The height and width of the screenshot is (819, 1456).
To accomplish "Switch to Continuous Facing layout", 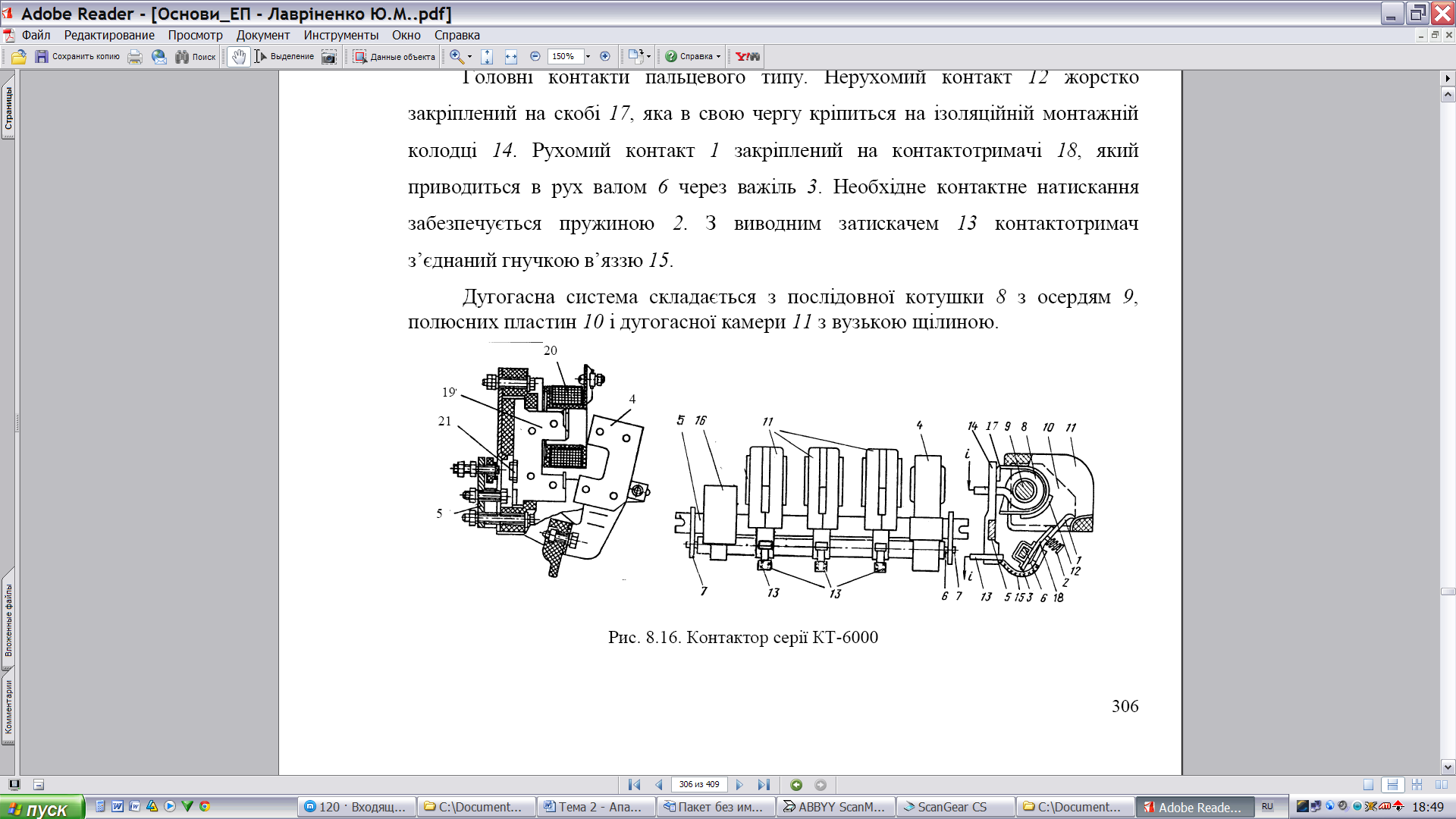I will coord(1417,785).
